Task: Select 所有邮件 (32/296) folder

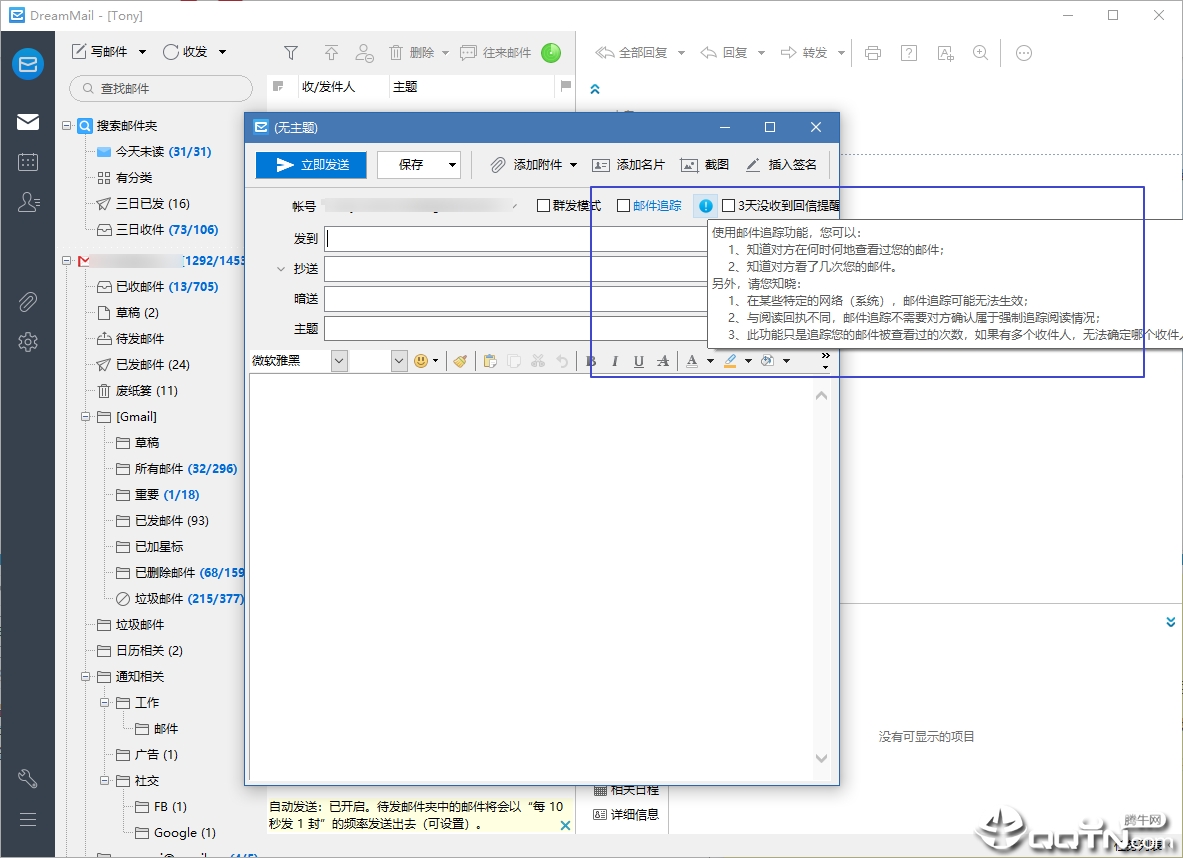Action: pyautogui.click(x=177, y=469)
